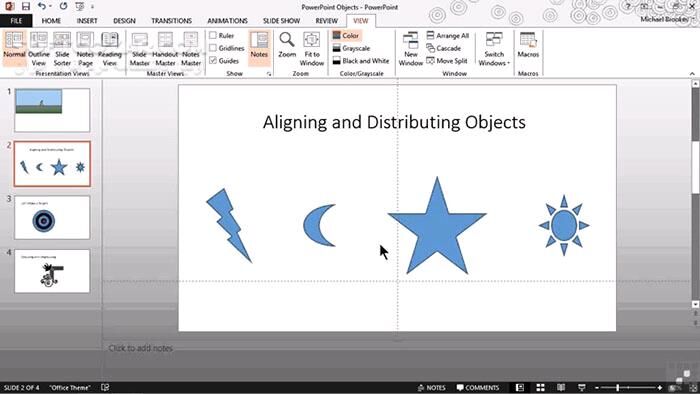Toggle NOTES in status bar
700x394 pixels.
[x=431, y=387]
